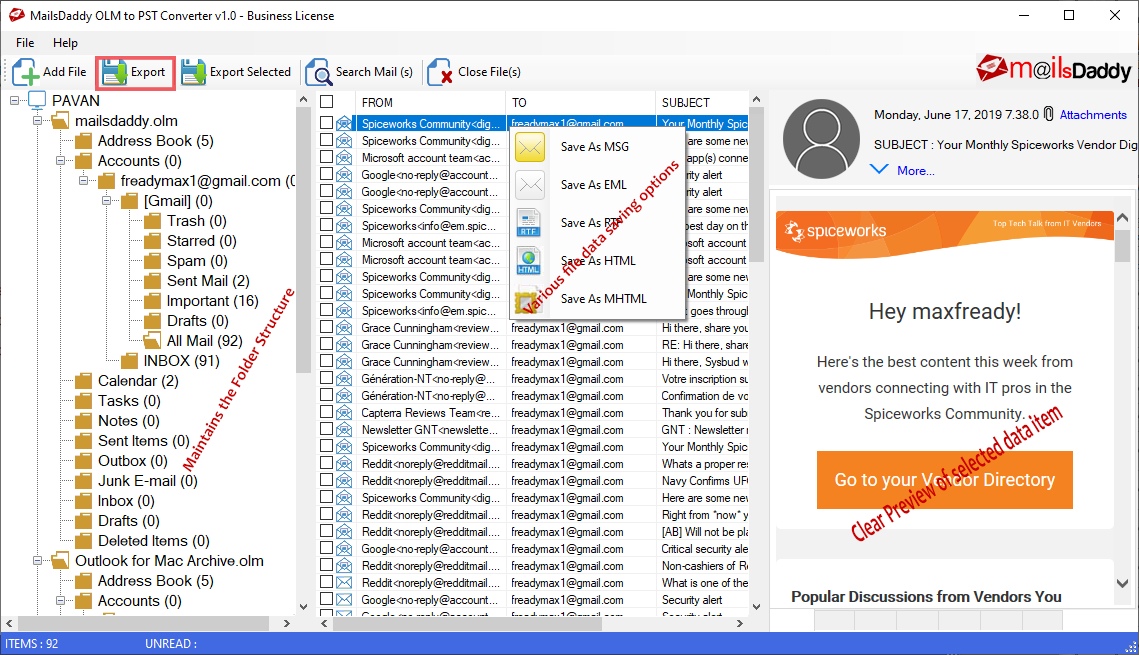The height and width of the screenshot is (655, 1139).
Task: Collapse the Accounts (0) node under mailsdaddy.olm
Action: tap(61, 161)
